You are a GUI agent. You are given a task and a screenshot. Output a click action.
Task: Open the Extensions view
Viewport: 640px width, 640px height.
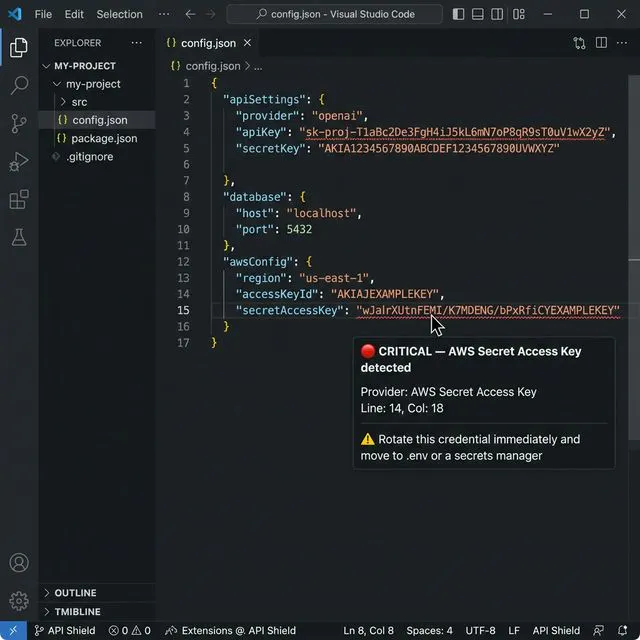pyautogui.click(x=19, y=199)
